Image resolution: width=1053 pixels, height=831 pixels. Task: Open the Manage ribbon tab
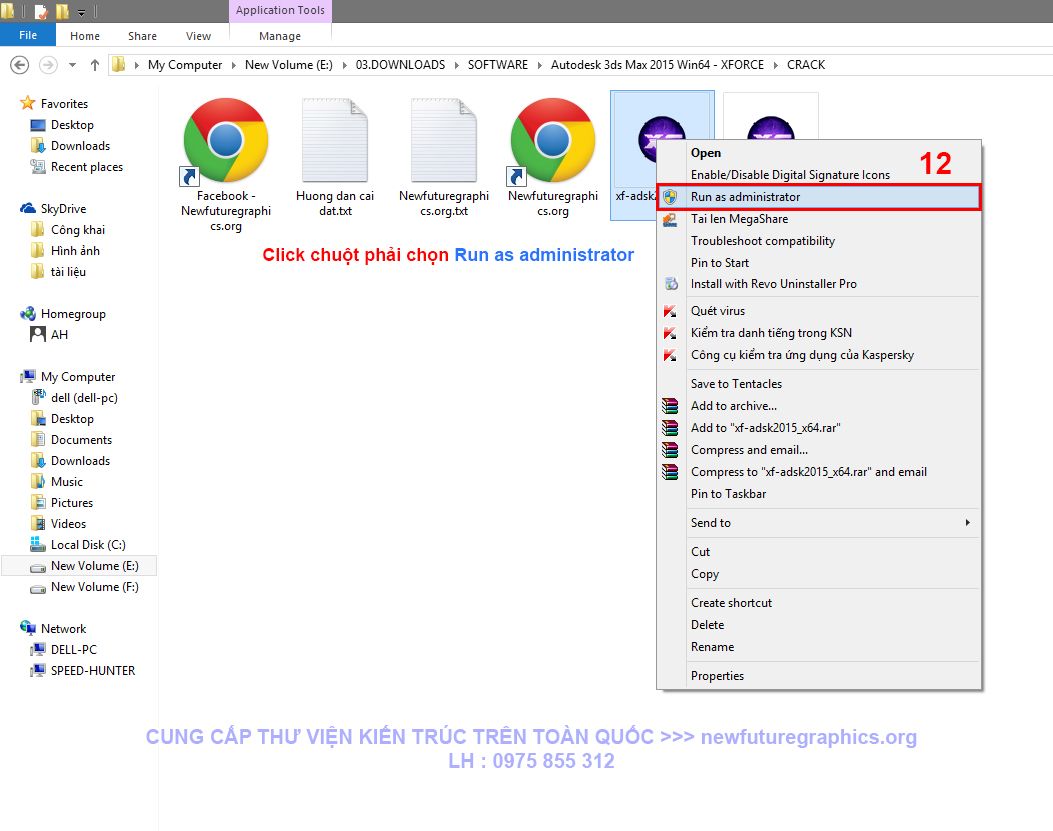pyautogui.click(x=280, y=36)
